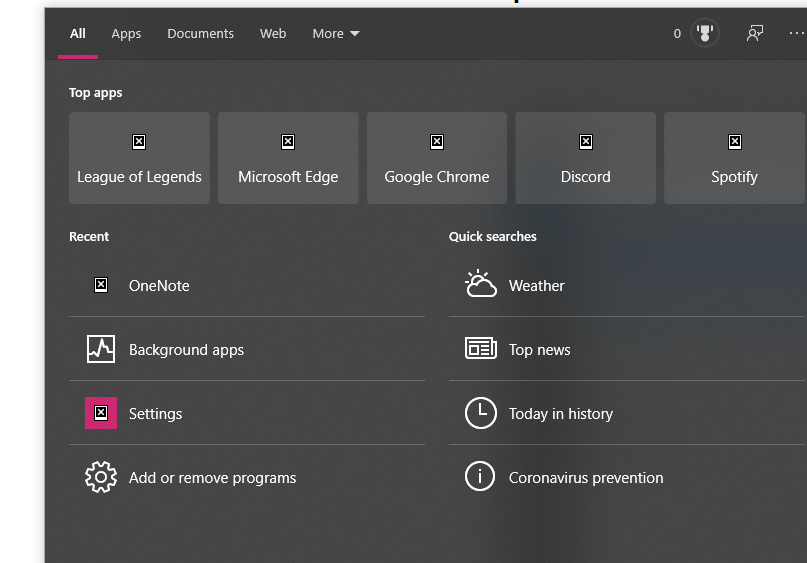Launch League of Legends tile
The width and height of the screenshot is (807, 563).
point(139,158)
